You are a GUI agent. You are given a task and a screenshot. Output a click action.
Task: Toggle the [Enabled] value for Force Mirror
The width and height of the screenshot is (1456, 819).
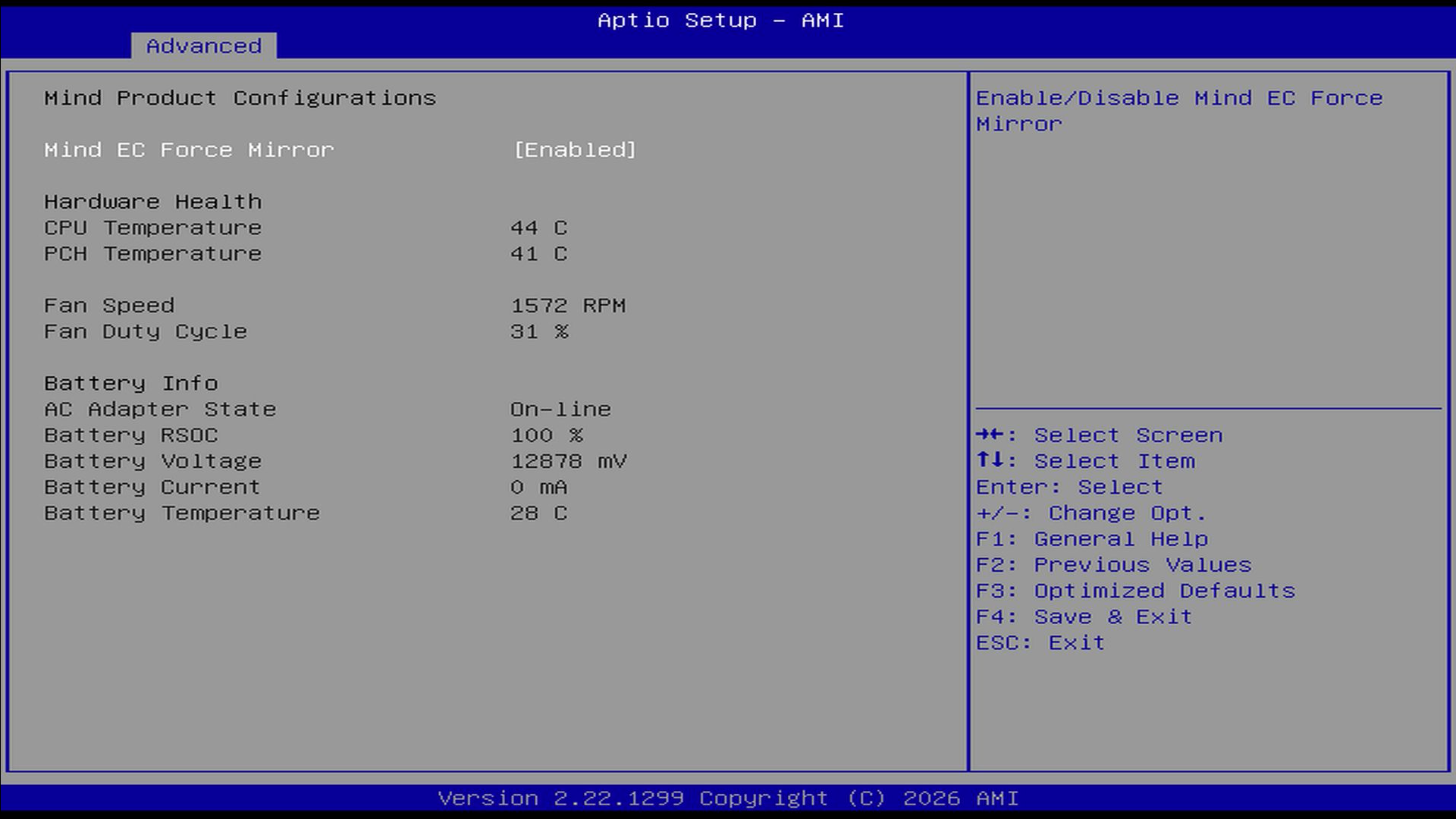coord(575,150)
